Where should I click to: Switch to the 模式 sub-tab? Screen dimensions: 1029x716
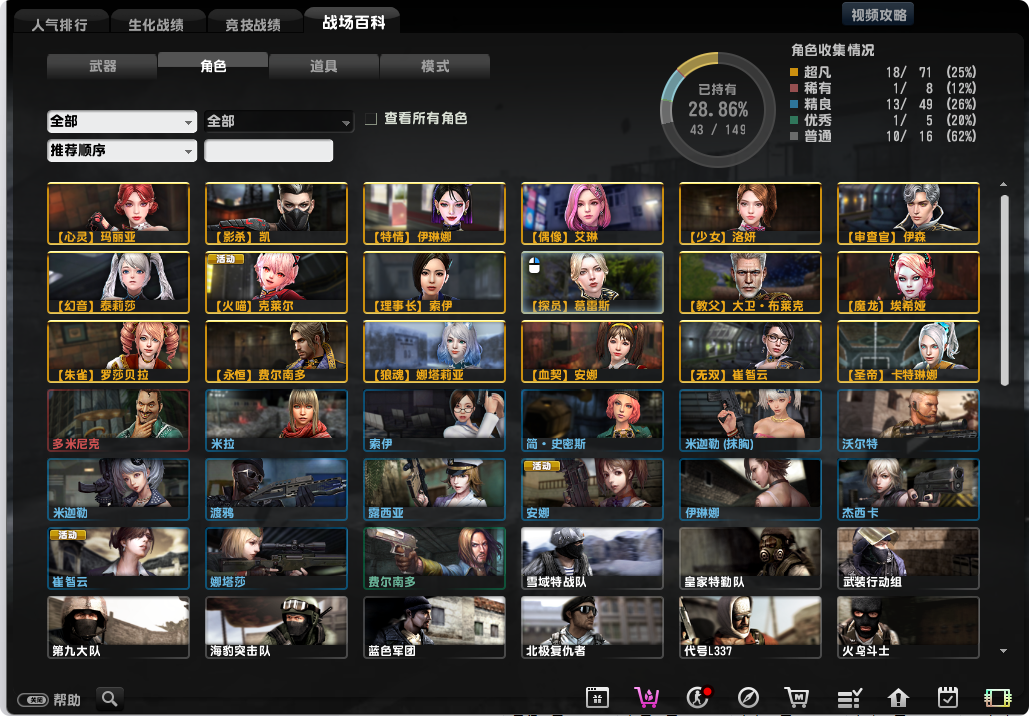[434, 66]
